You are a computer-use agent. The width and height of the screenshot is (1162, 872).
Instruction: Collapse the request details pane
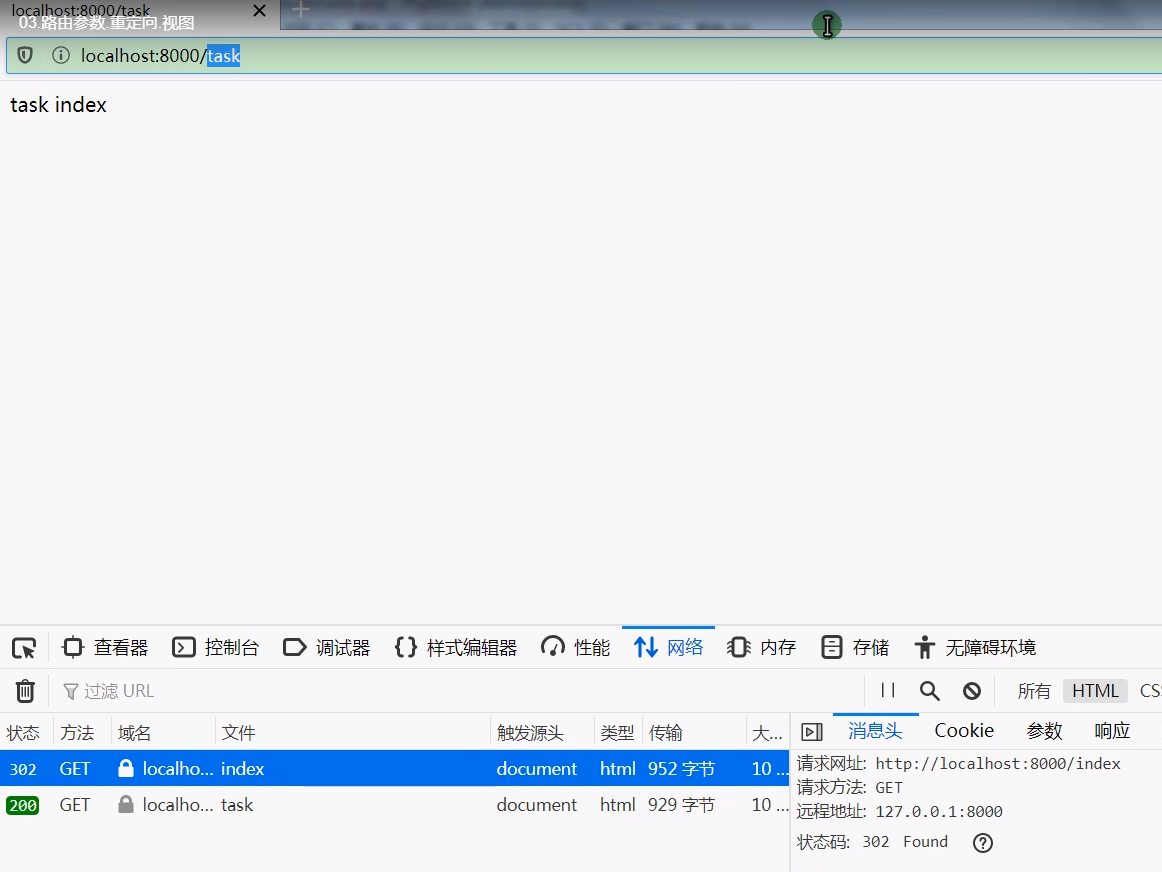(x=813, y=732)
